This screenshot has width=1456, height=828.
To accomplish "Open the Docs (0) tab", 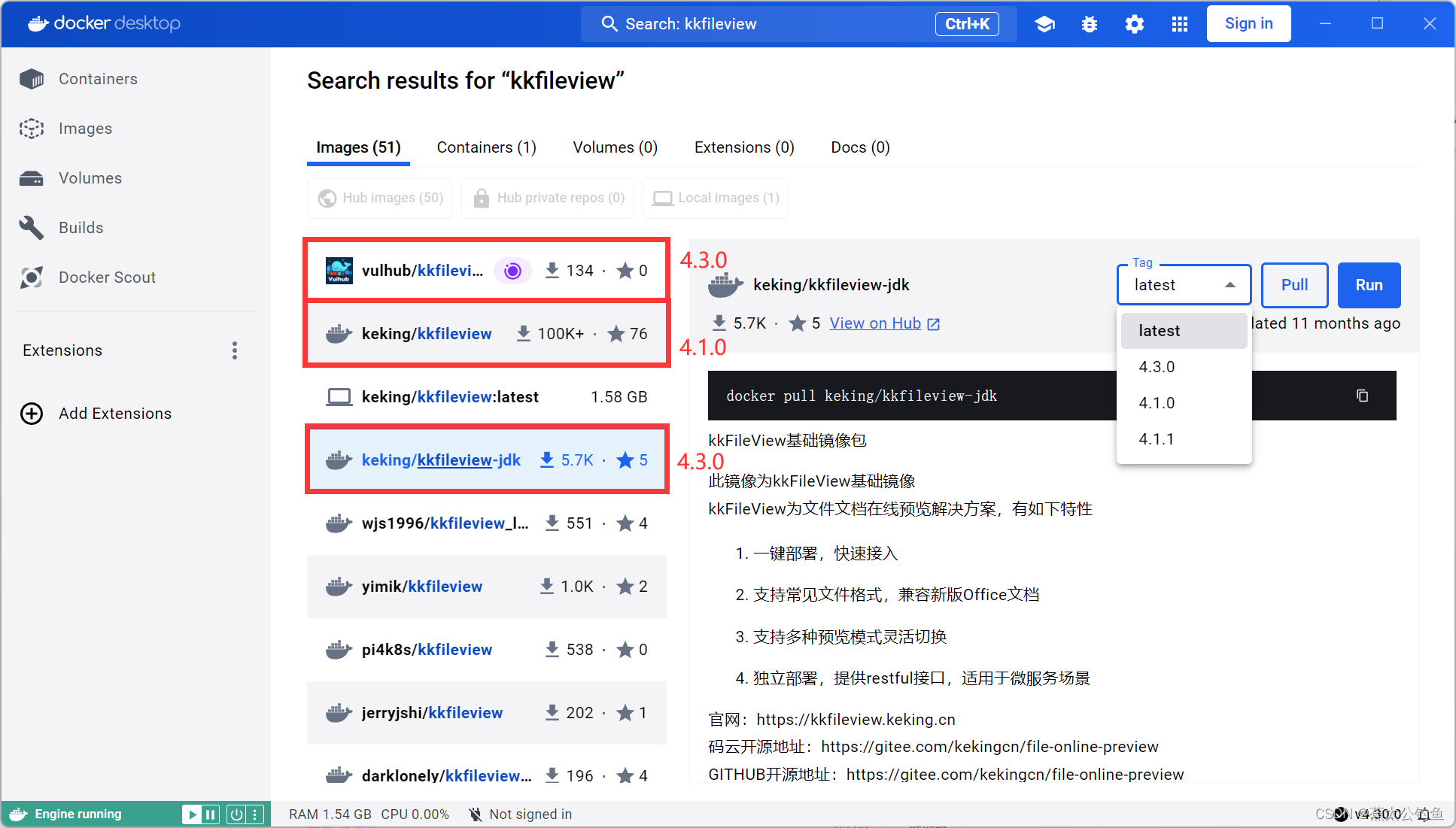I will click(859, 147).
